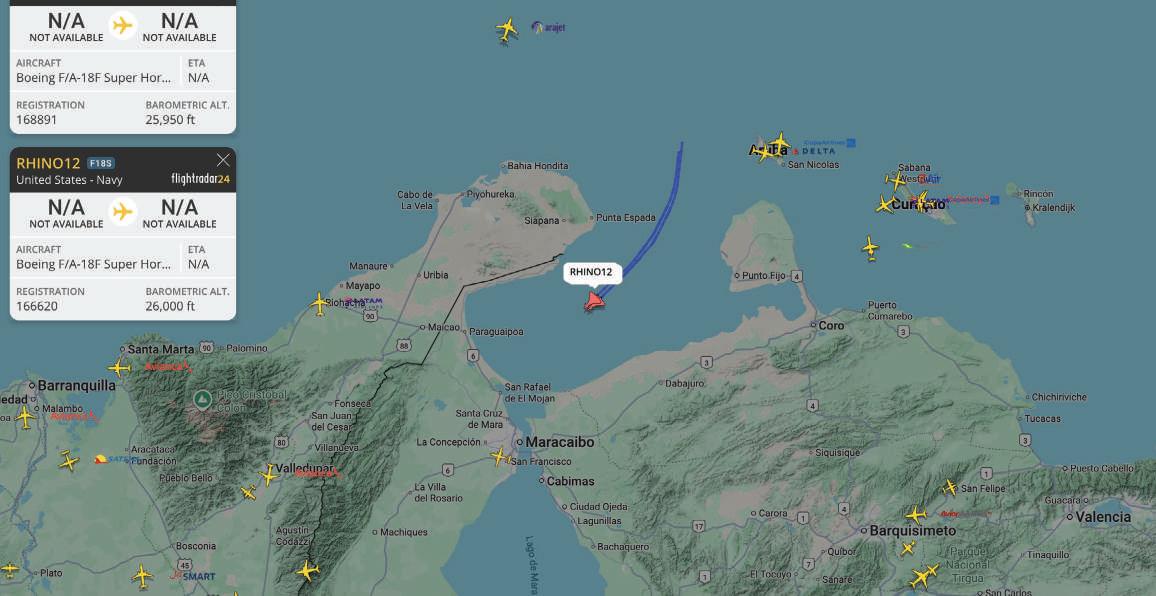This screenshot has height=596, width=1156.
Task: Select the yellow plane south of Curaçao
Action: [870, 247]
